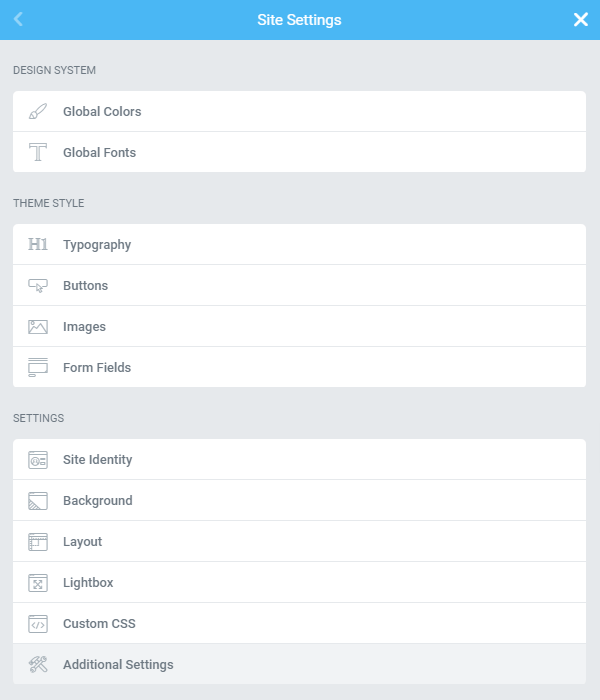Click the T icon for Global Fonts
This screenshot has height=700, width=600.
[x=38, y=152]
